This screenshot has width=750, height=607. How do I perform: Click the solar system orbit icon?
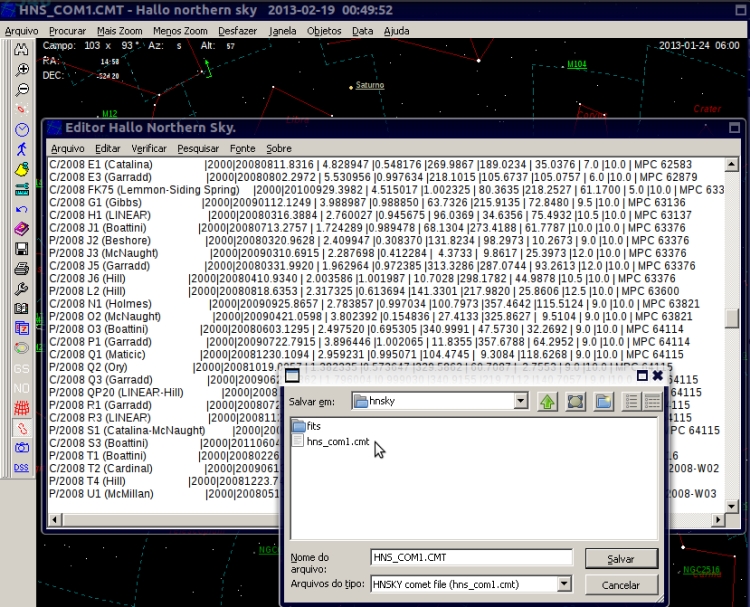click(x=22, y=348)
